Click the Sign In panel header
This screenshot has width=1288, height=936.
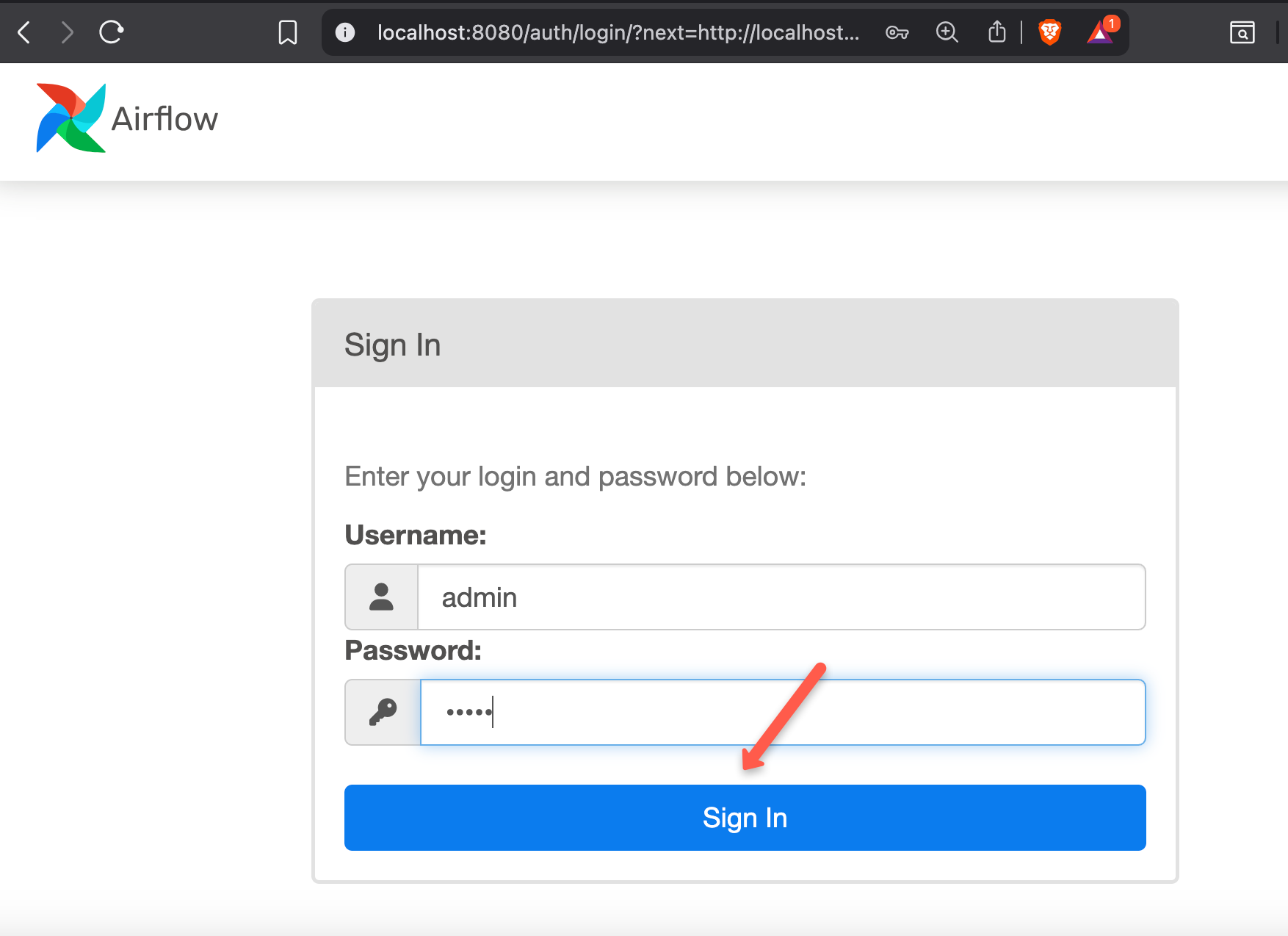392,343
